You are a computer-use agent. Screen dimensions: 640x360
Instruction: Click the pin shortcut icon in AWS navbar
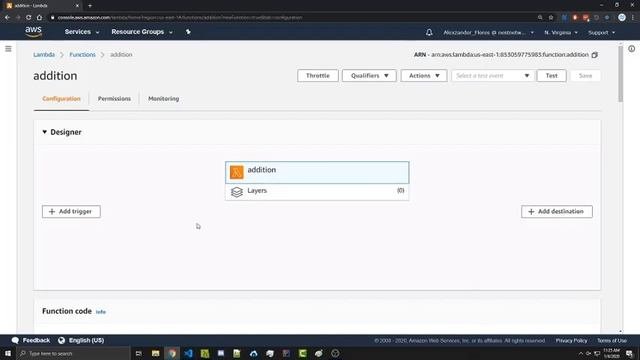click(188, 32)
